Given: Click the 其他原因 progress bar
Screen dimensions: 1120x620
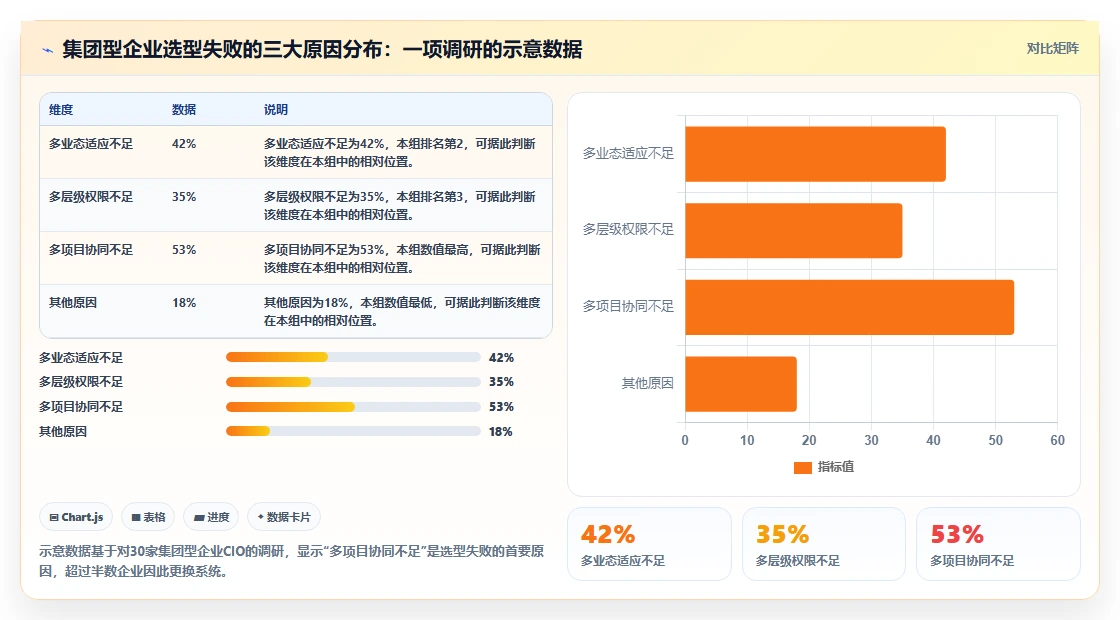Looking at the screenshot, I should click(x=353, y=431).
